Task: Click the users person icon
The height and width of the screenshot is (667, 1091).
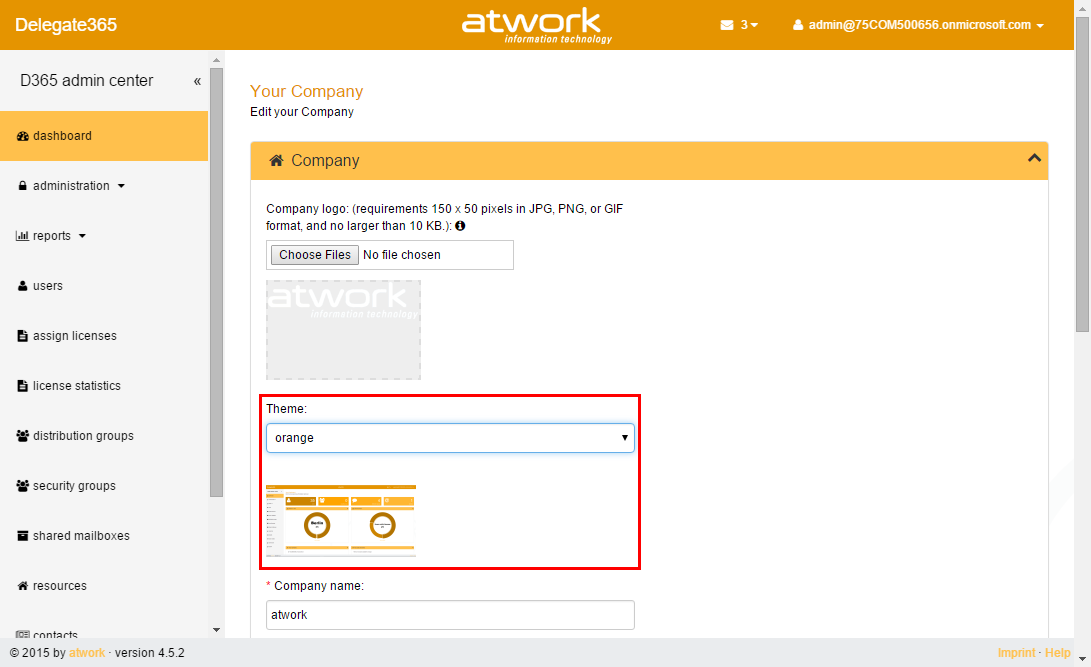Action: [x=22, y=286]
